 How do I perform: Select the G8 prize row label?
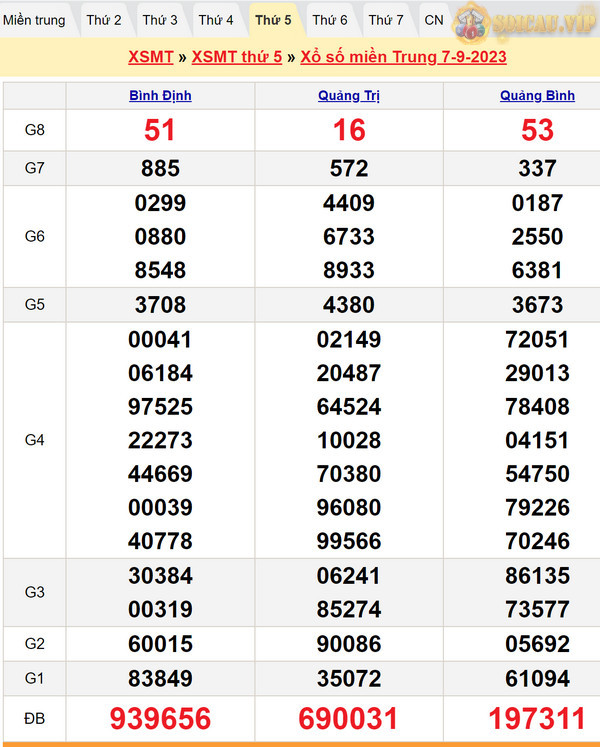click(x=35, y=130)
